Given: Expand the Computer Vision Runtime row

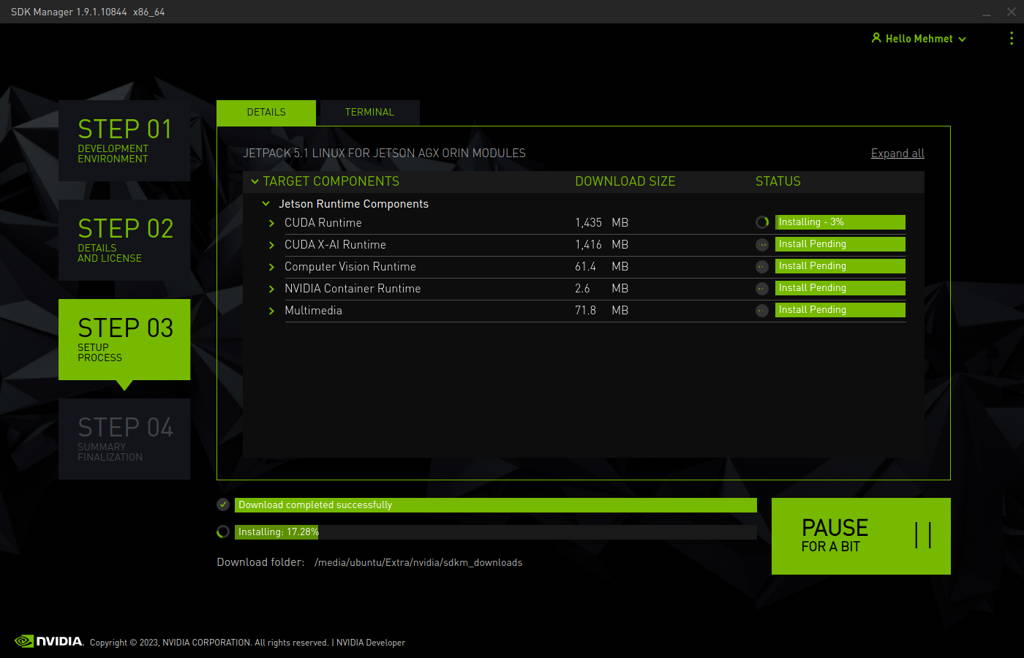Looking at the screenshot, I should (272, 267).
